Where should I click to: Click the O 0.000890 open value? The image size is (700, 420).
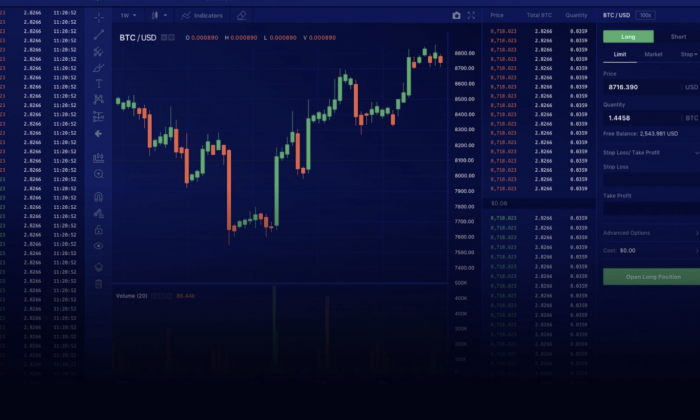(202, 38)
